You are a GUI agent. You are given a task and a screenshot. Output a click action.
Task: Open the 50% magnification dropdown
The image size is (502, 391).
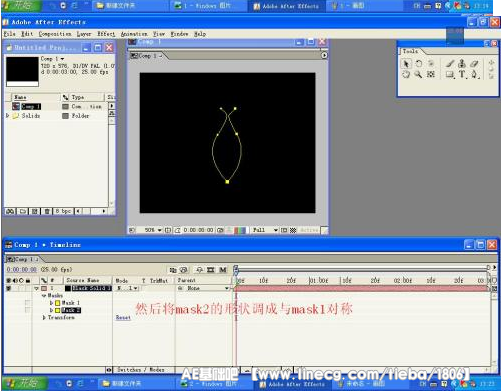point(153,230)
